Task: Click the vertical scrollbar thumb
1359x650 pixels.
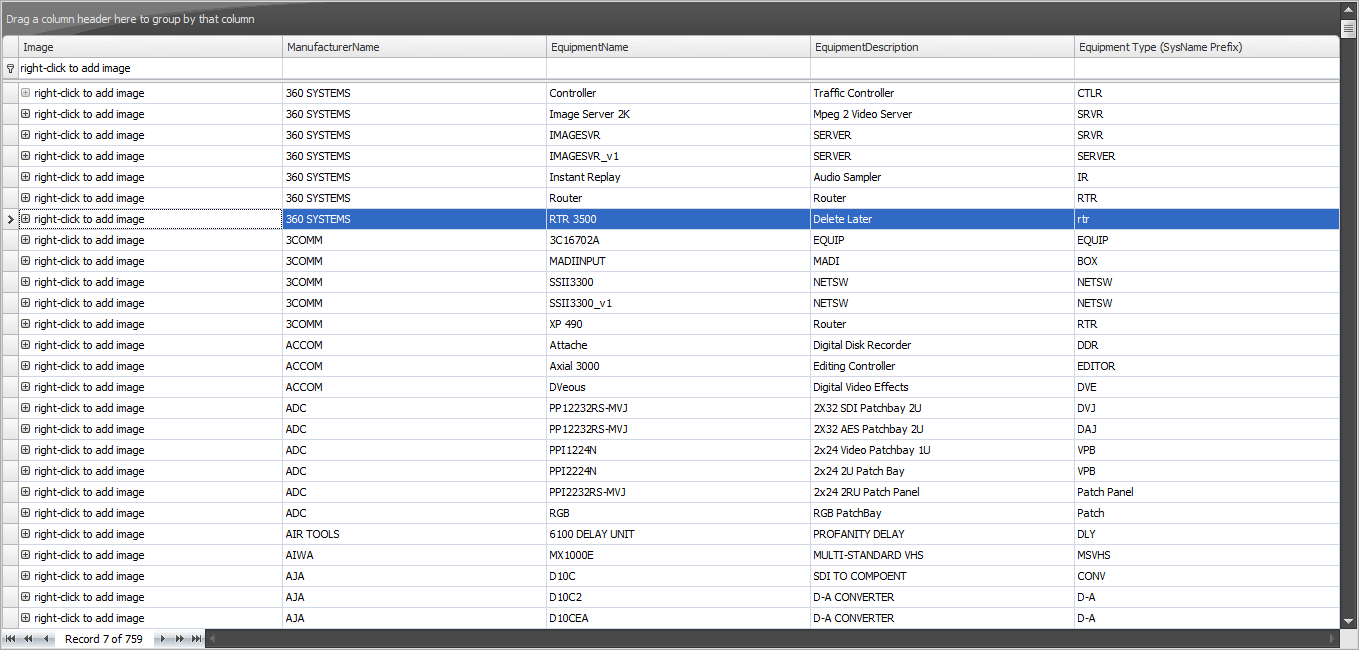Action: click(x=1348, y=30)
